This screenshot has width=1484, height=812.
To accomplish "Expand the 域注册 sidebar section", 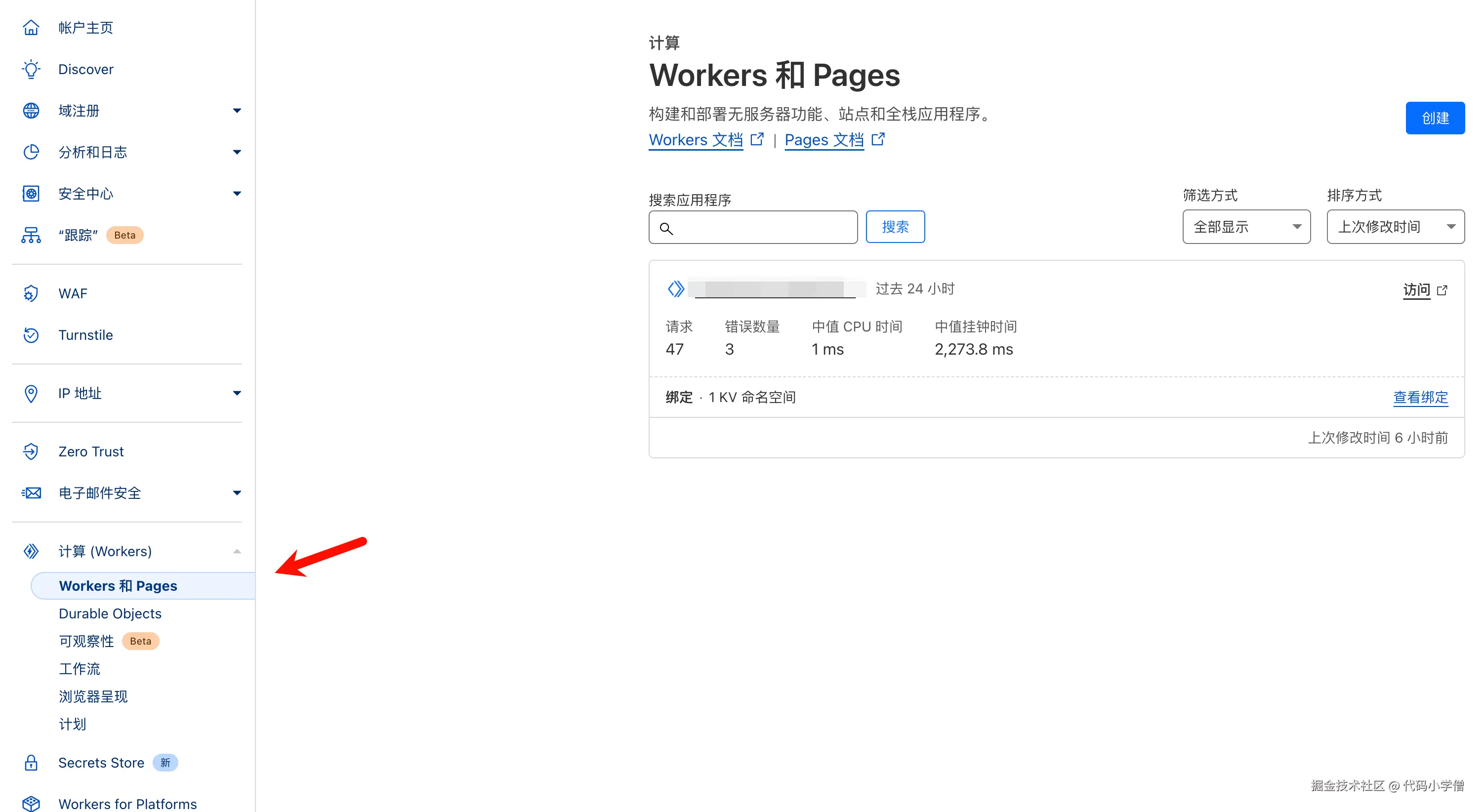I will (x=237, y=111).
